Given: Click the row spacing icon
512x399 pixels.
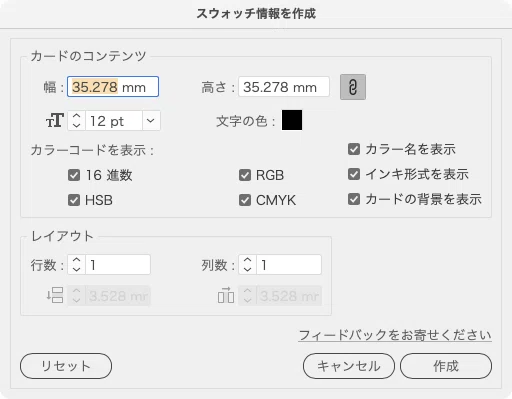Looking at the screenshot, I should click(x=55, y=295).
